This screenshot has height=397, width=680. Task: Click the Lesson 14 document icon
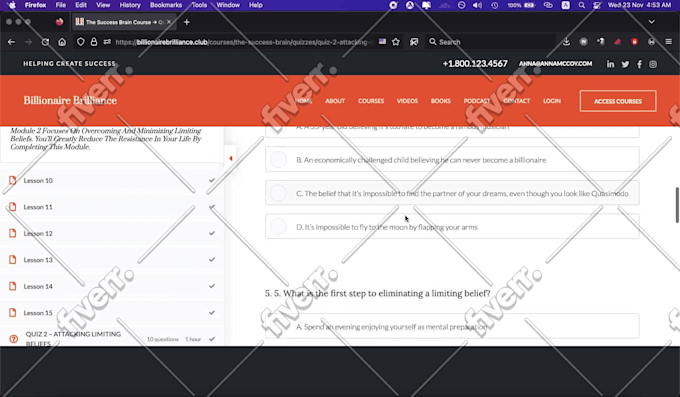coord(13,286)
